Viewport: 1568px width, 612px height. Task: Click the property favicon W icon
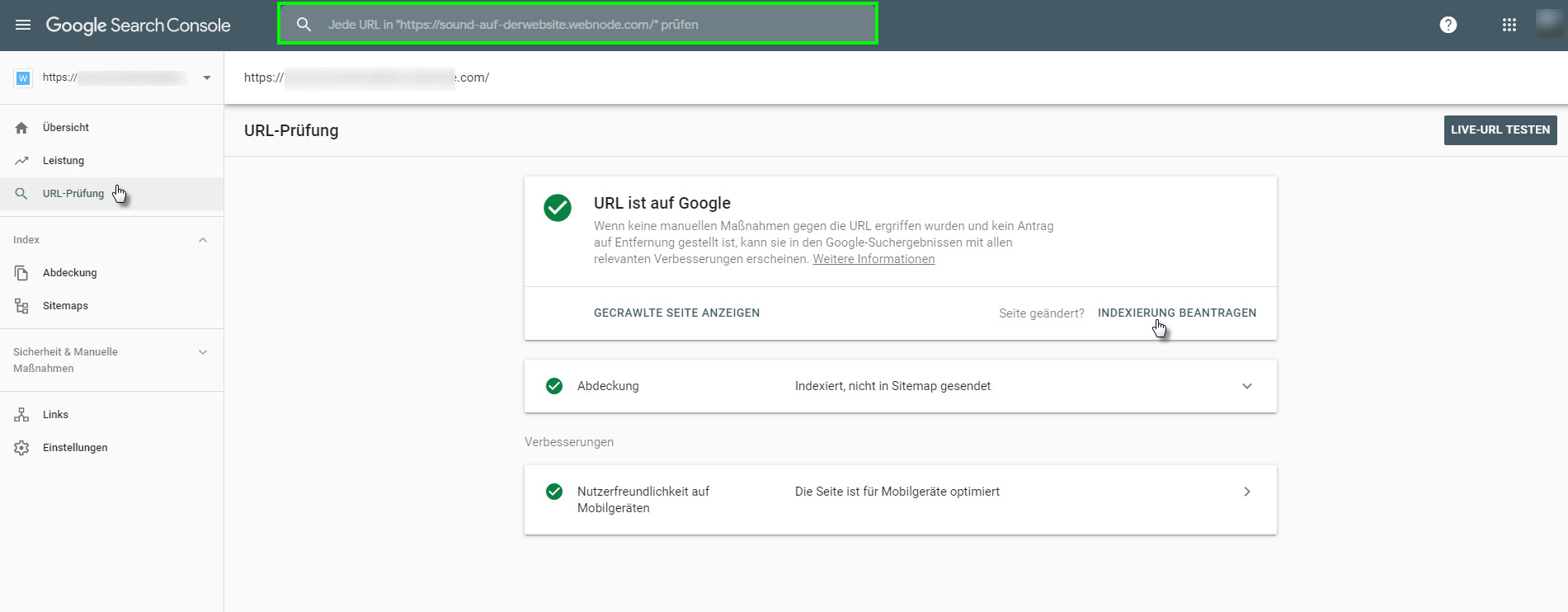[x=23, y=78]
